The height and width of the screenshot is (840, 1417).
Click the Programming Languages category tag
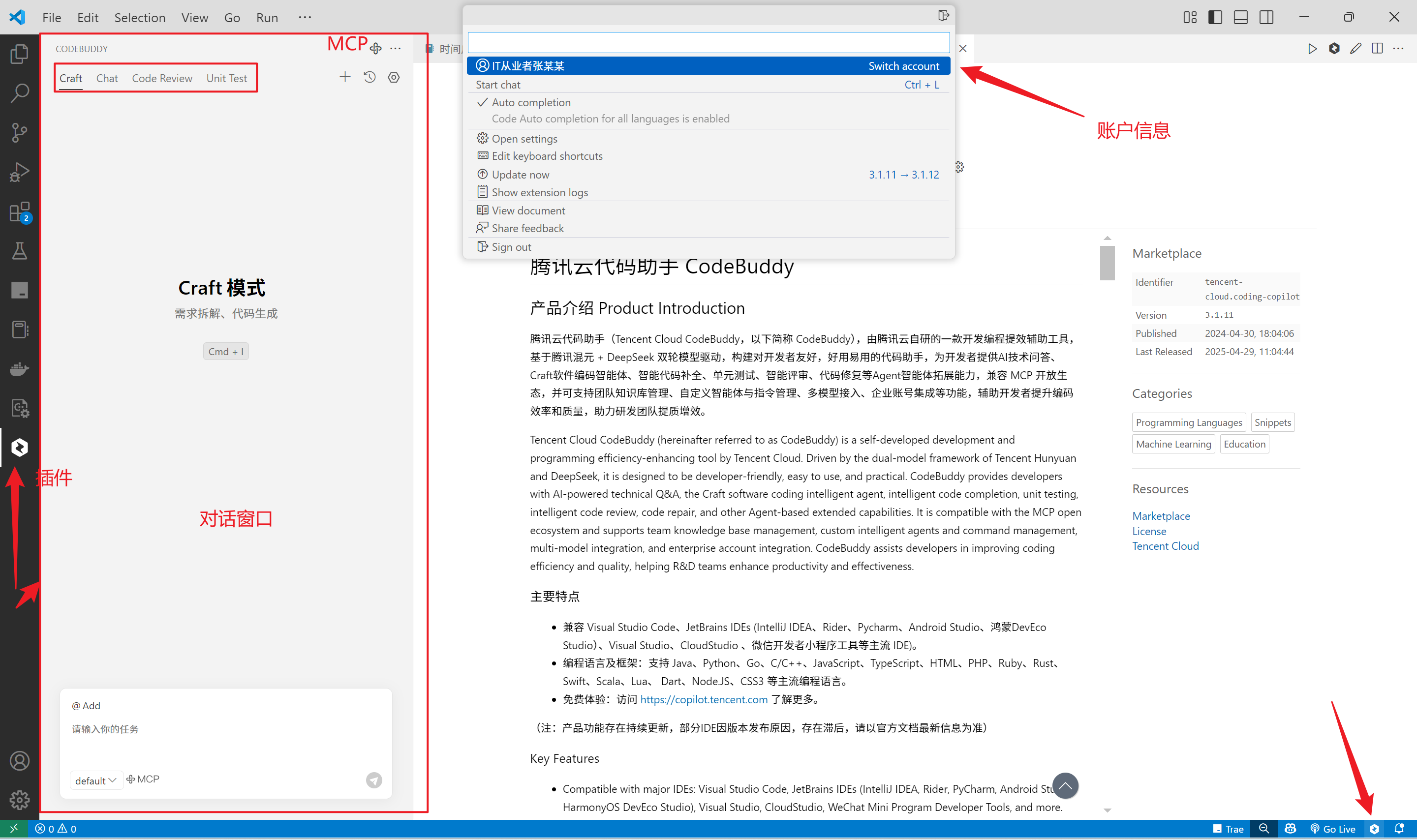(x=1188, y=422)
